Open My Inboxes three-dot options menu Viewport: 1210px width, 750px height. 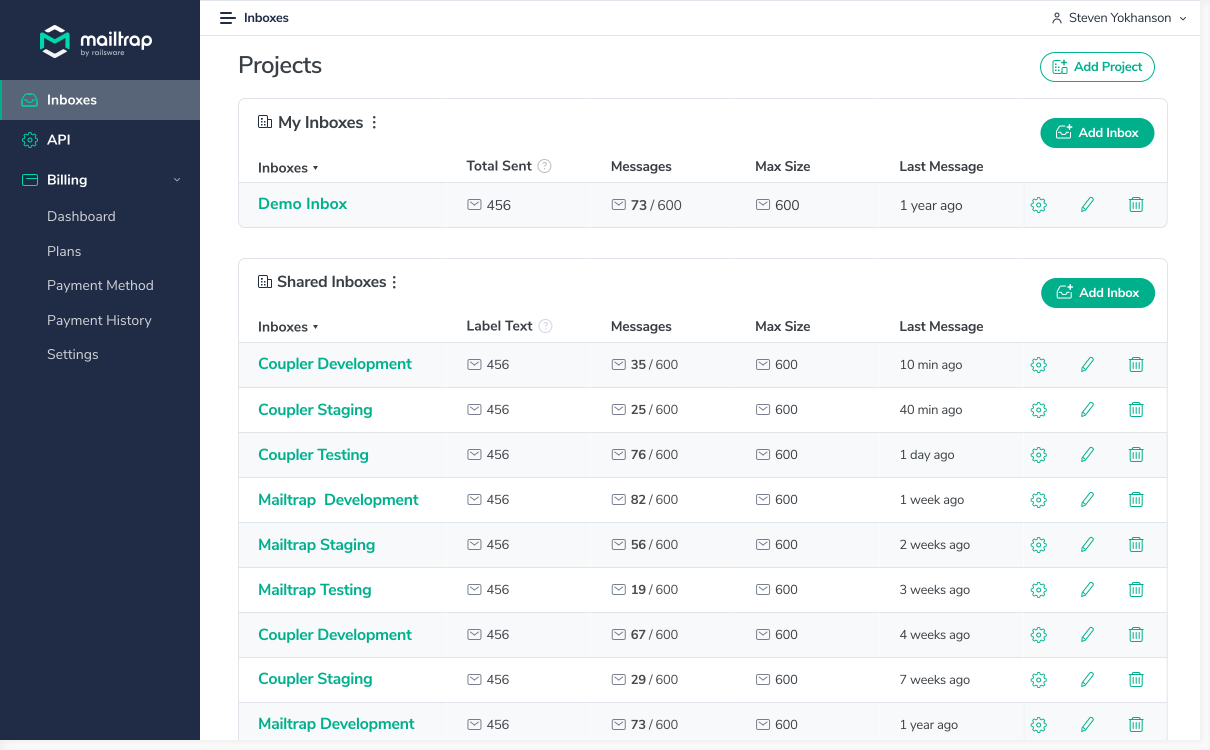coord(375,123)
